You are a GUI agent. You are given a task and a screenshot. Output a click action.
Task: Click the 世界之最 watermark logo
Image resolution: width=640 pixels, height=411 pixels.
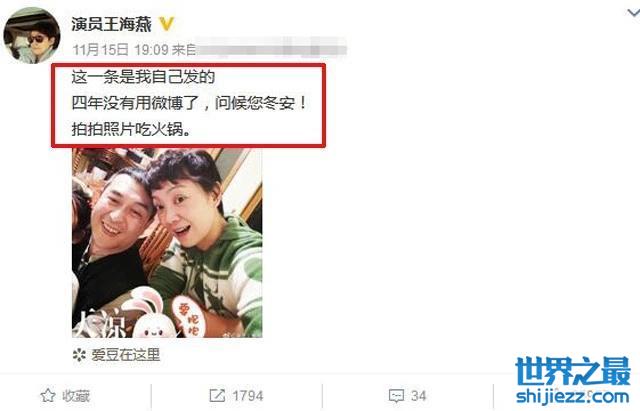tap(573, 371)
